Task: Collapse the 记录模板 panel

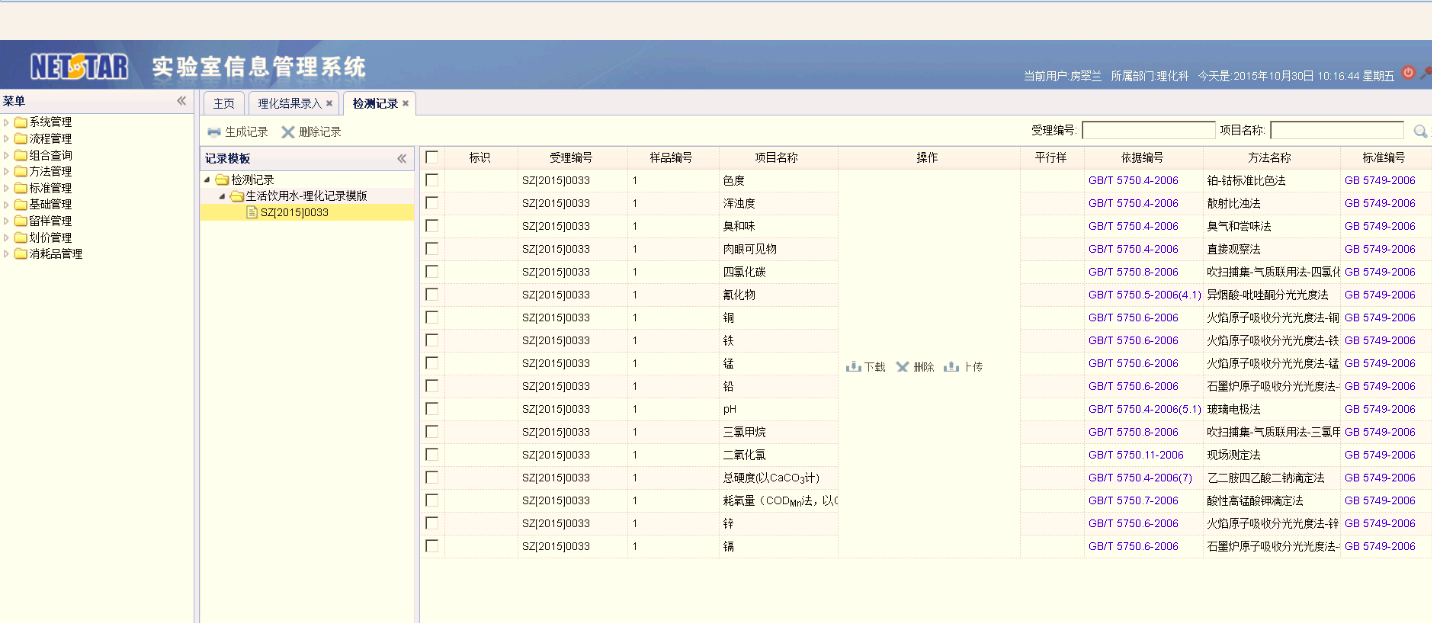Action: point(402,159)
